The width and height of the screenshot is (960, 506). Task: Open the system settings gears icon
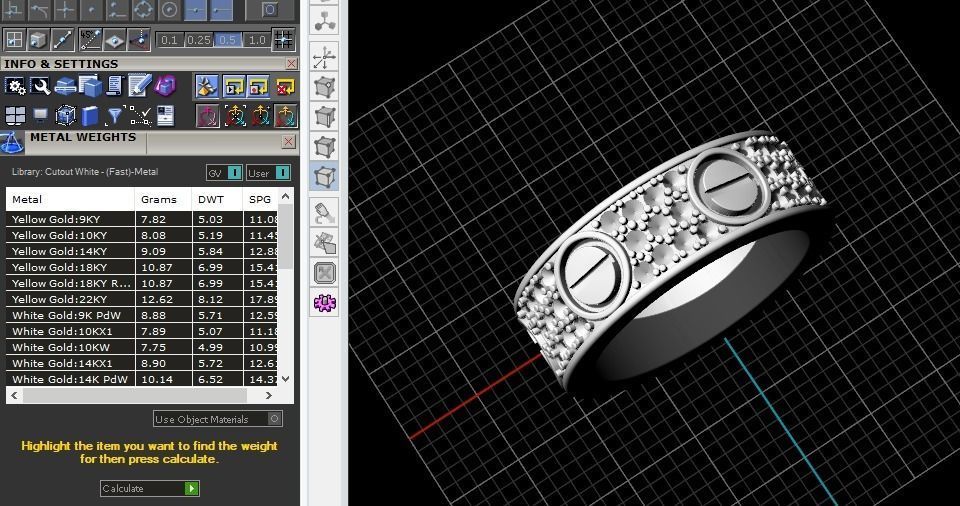15,86
